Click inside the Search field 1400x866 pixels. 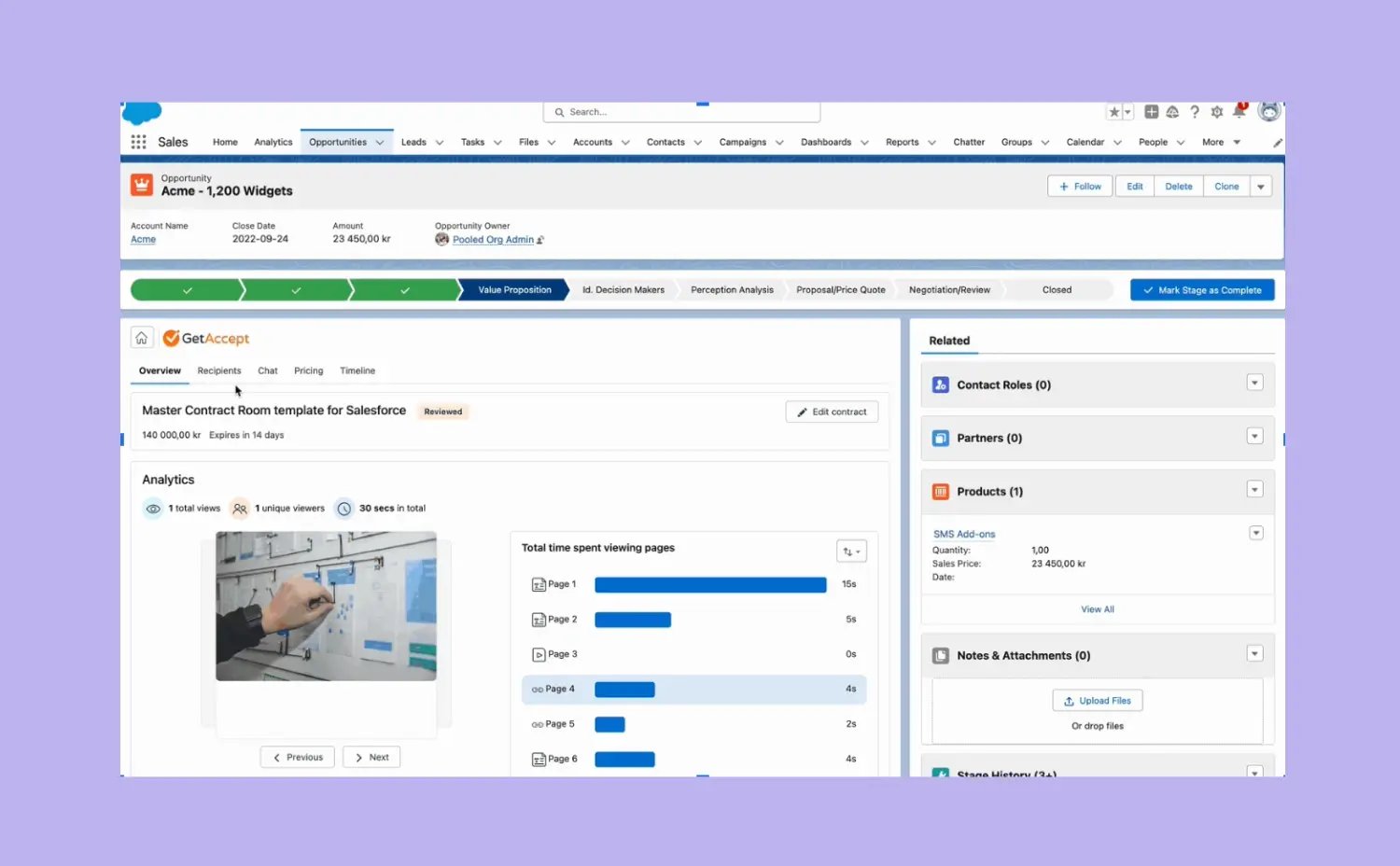(x=681, y=111)
